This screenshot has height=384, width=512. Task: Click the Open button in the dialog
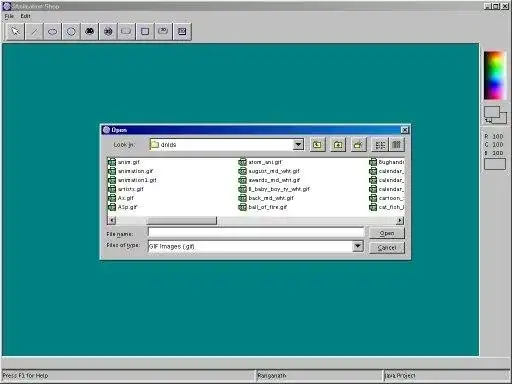(387, 233)
